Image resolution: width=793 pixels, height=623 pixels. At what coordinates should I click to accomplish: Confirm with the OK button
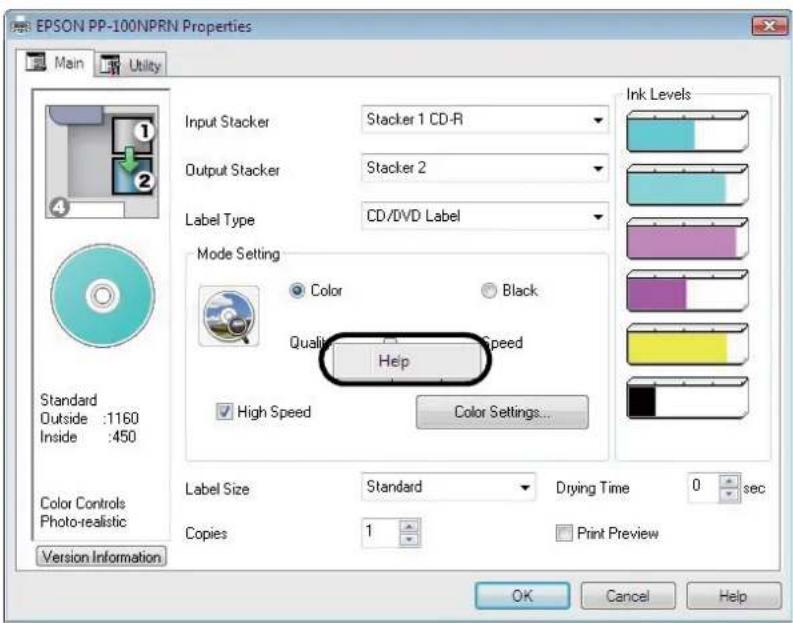tap(522, 596)
